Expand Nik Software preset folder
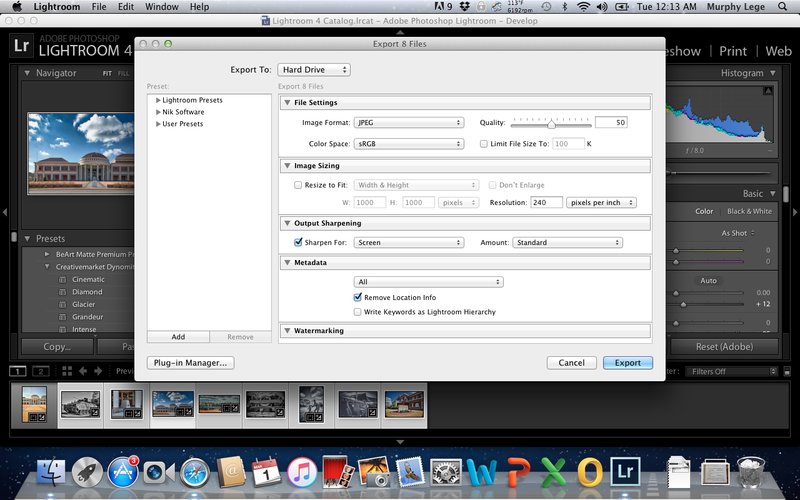 tap(158, 112)
